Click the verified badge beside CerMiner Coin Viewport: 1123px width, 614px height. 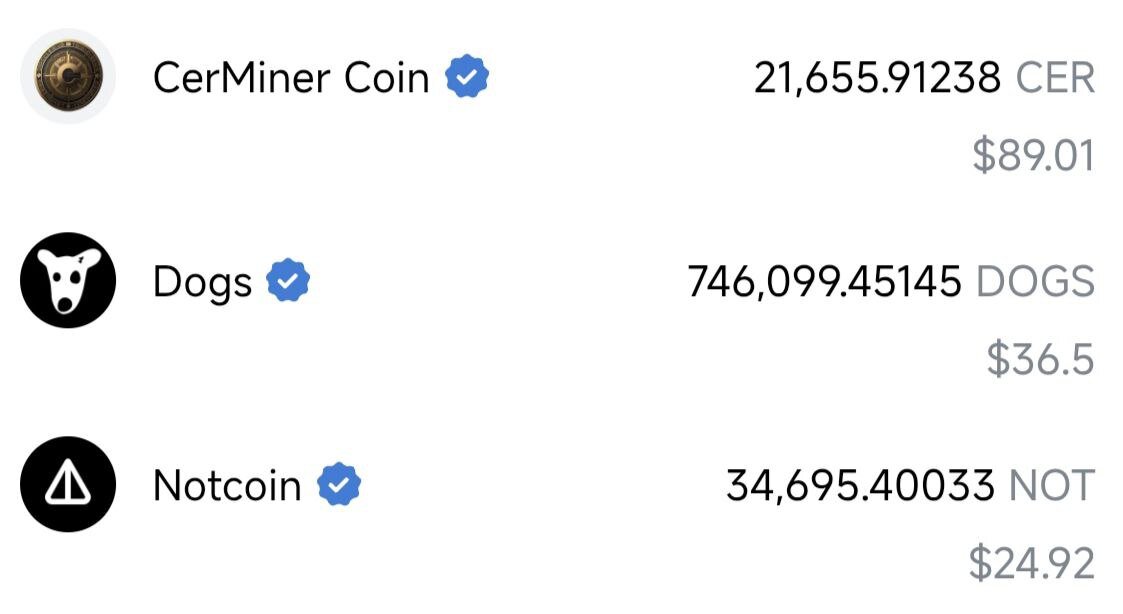coord(466,77)
